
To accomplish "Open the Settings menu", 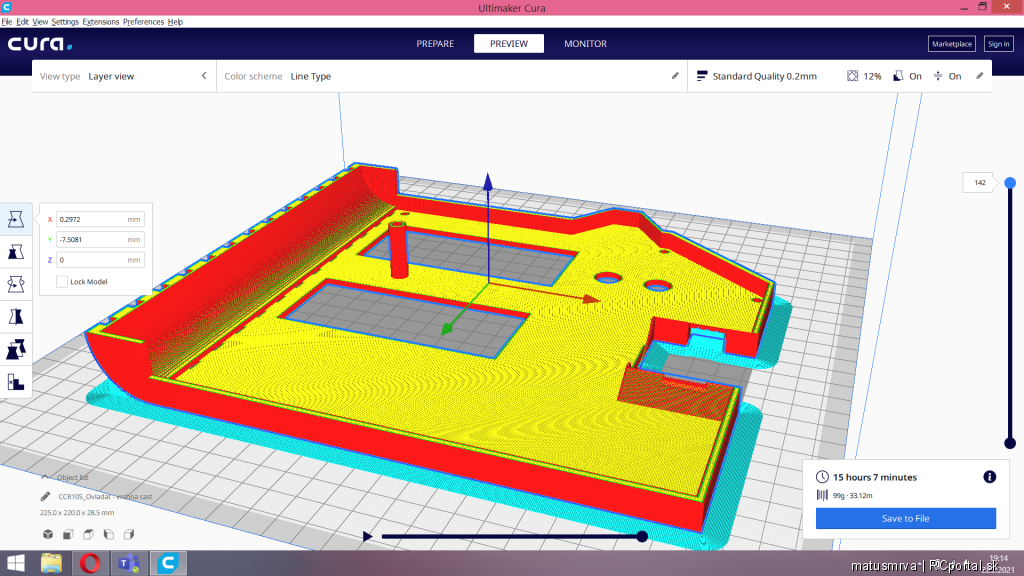I will coord(65,22).
